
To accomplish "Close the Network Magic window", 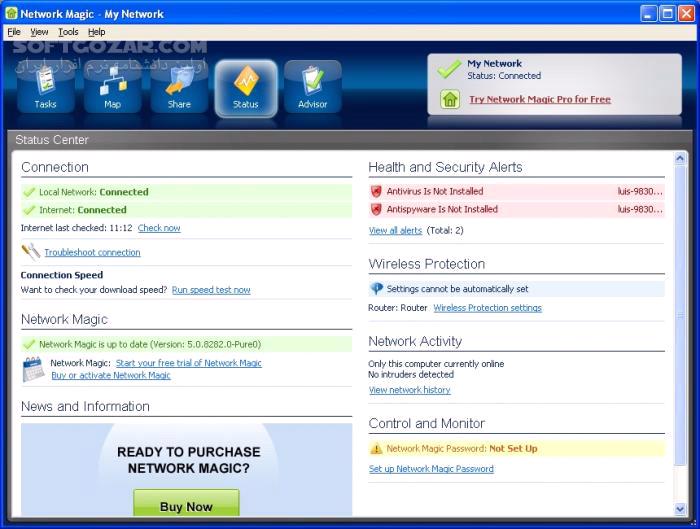I will [x=687, y=14].
